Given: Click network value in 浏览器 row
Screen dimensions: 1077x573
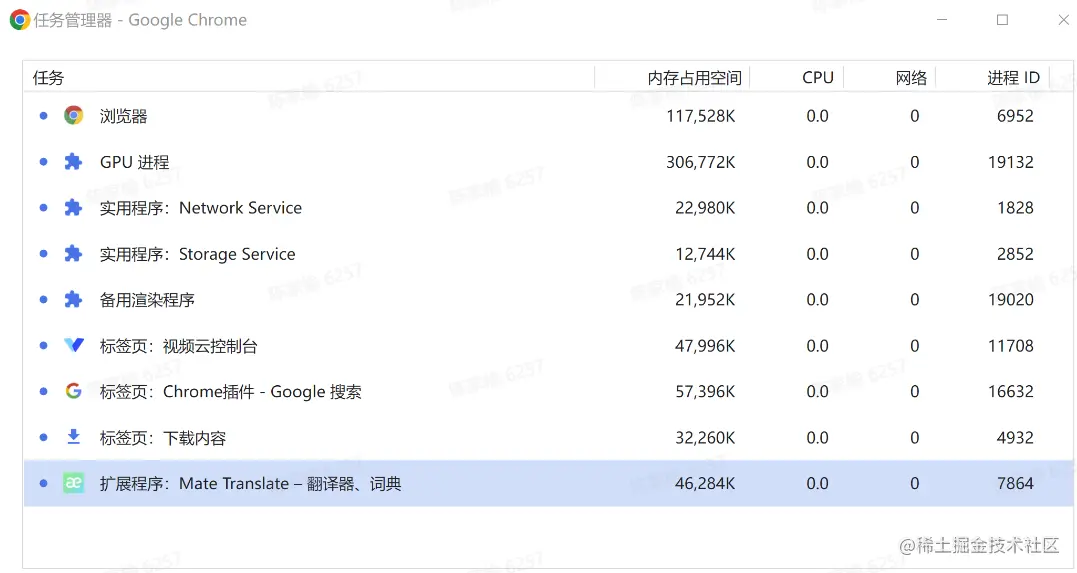Looking at the screenshot, I should coord(915,116).
